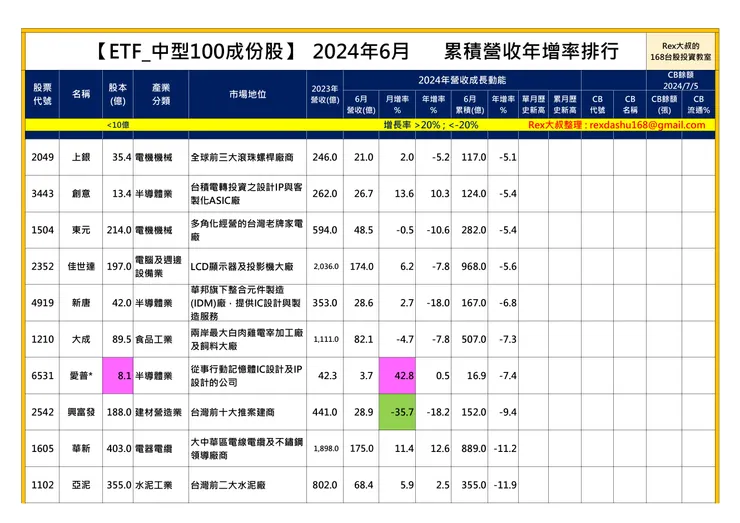Click the CB餘額 2024/7/5 header

[x=681, y=80]
